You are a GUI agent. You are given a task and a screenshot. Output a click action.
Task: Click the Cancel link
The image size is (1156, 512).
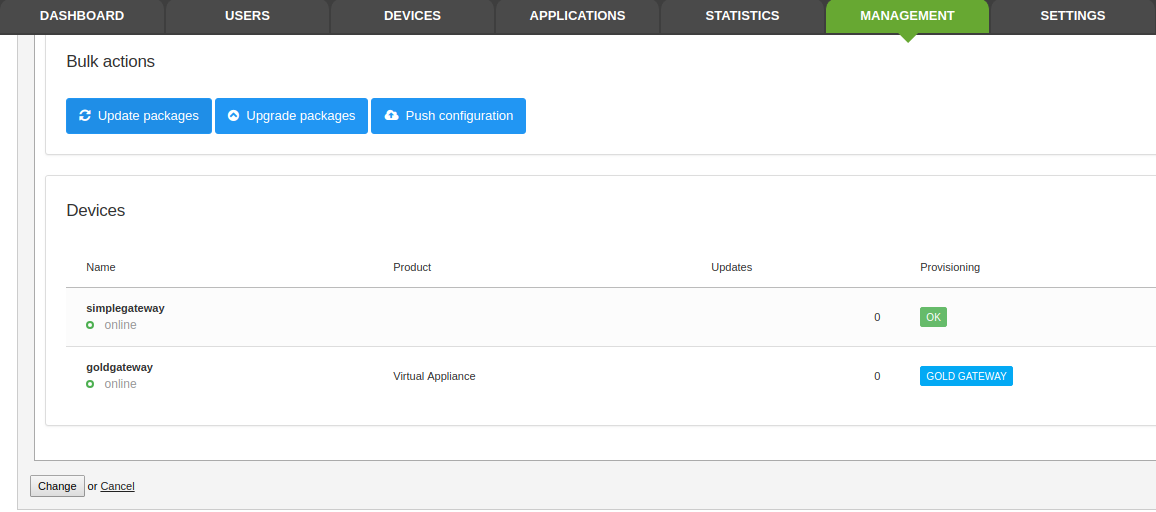[117, 486]
